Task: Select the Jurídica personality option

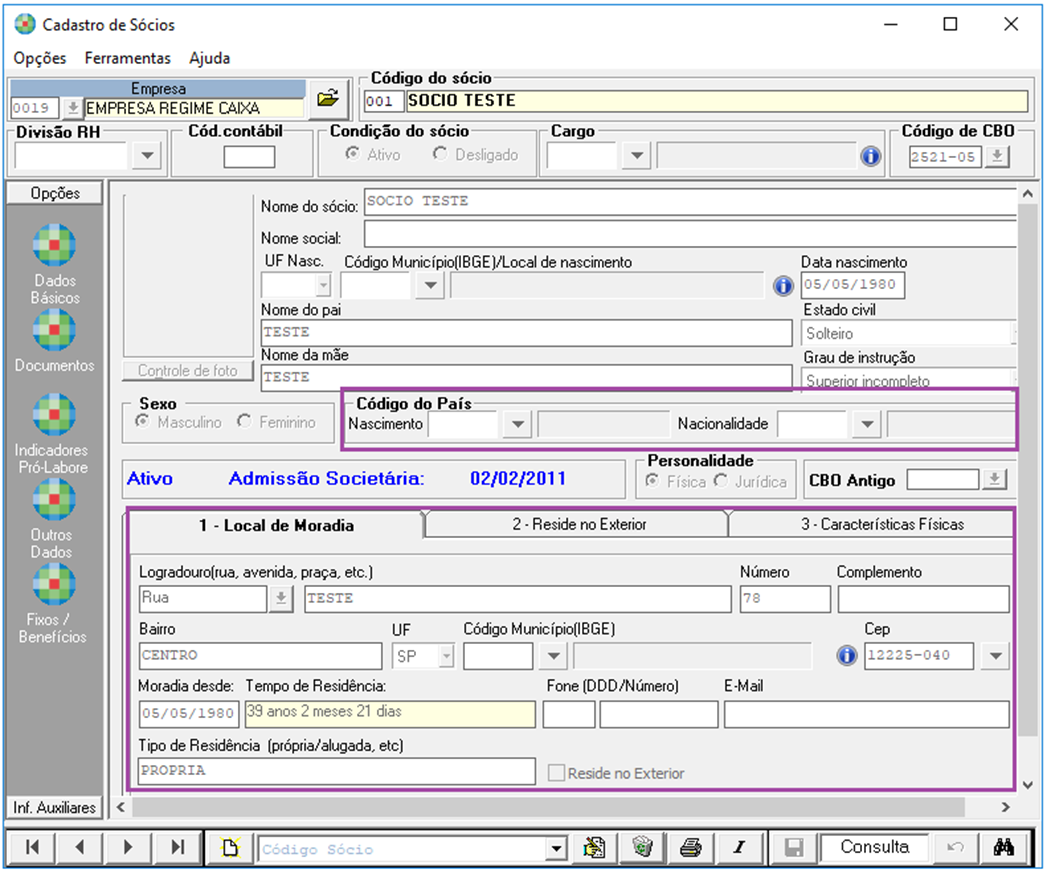Action: (720, 481)
